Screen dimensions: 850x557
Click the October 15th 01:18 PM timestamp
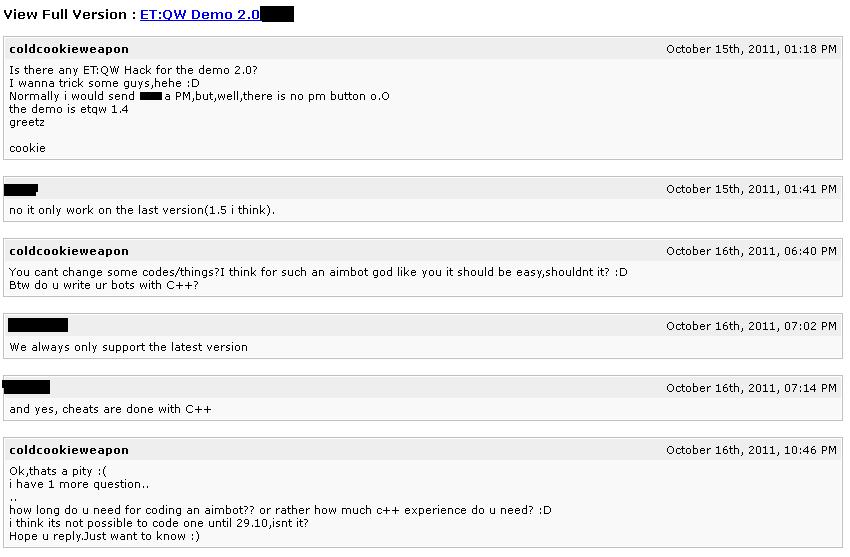click(751, 49)
